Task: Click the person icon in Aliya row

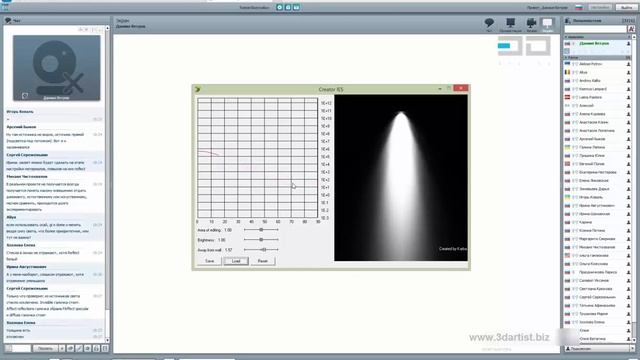Action: tap(629, 72)
